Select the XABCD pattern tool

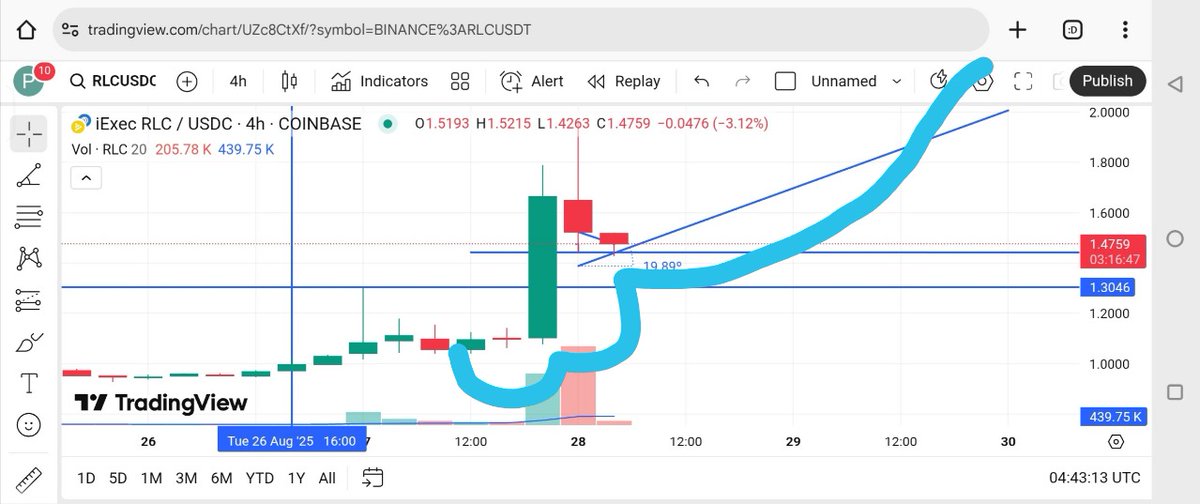click(29, 259)
